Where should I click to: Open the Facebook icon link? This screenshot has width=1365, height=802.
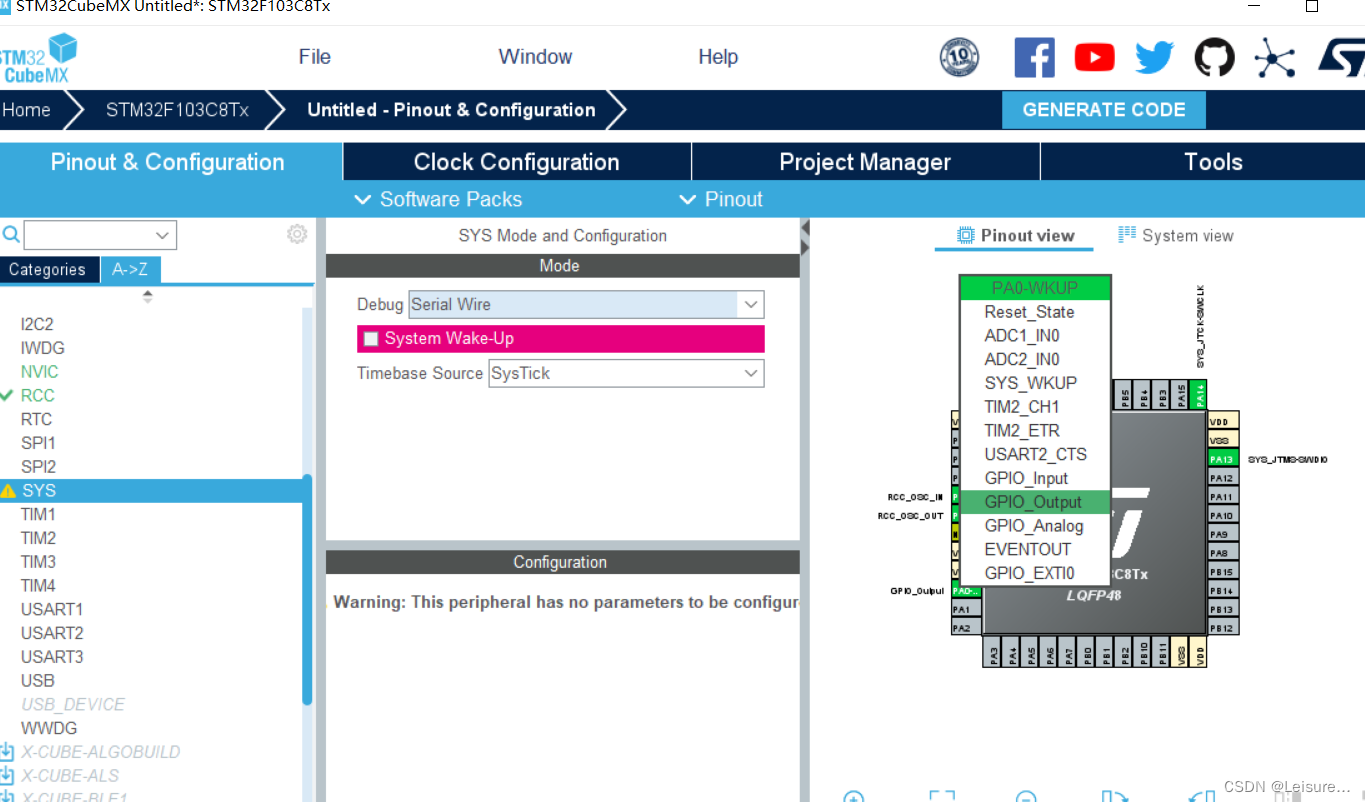coord(1034,57)
